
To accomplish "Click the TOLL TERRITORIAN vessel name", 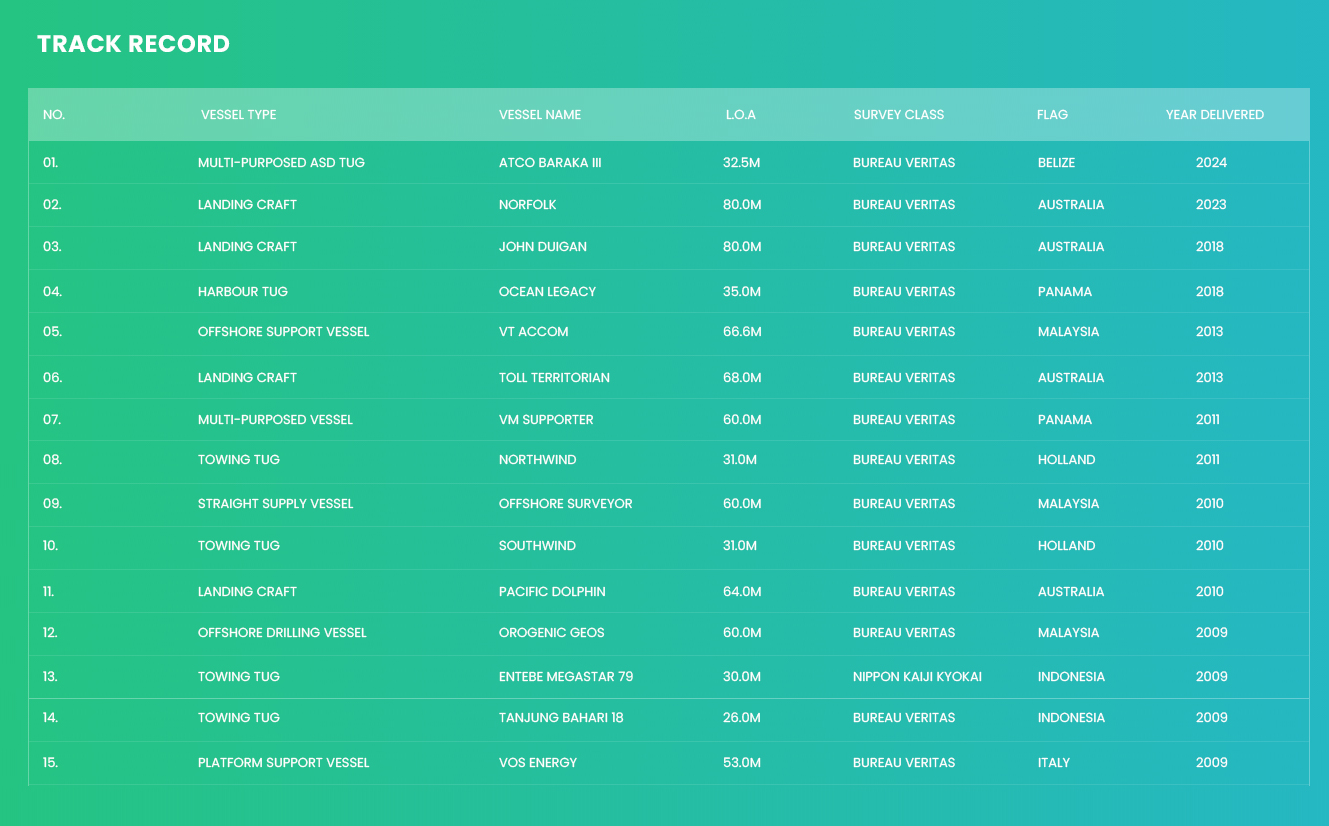I will tap(554, 378).
